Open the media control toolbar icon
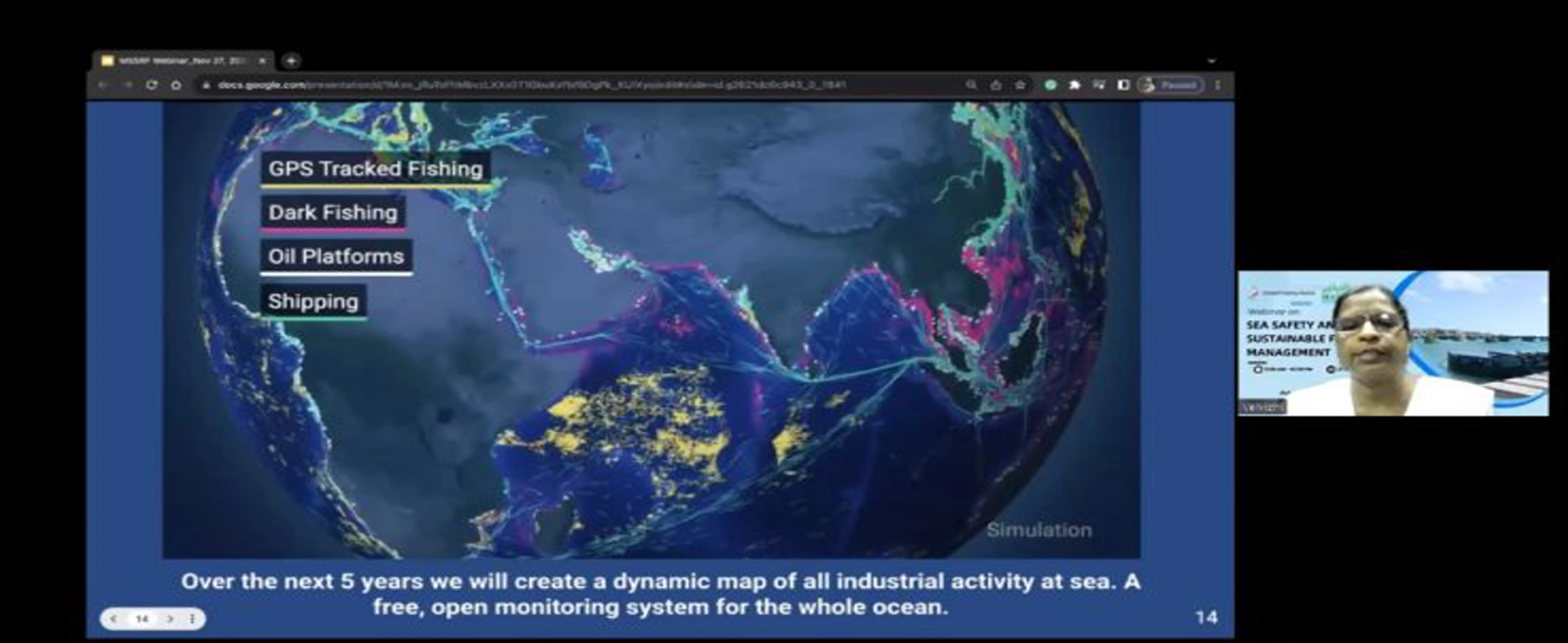 pyautogui.click(x=1099, y=85)
